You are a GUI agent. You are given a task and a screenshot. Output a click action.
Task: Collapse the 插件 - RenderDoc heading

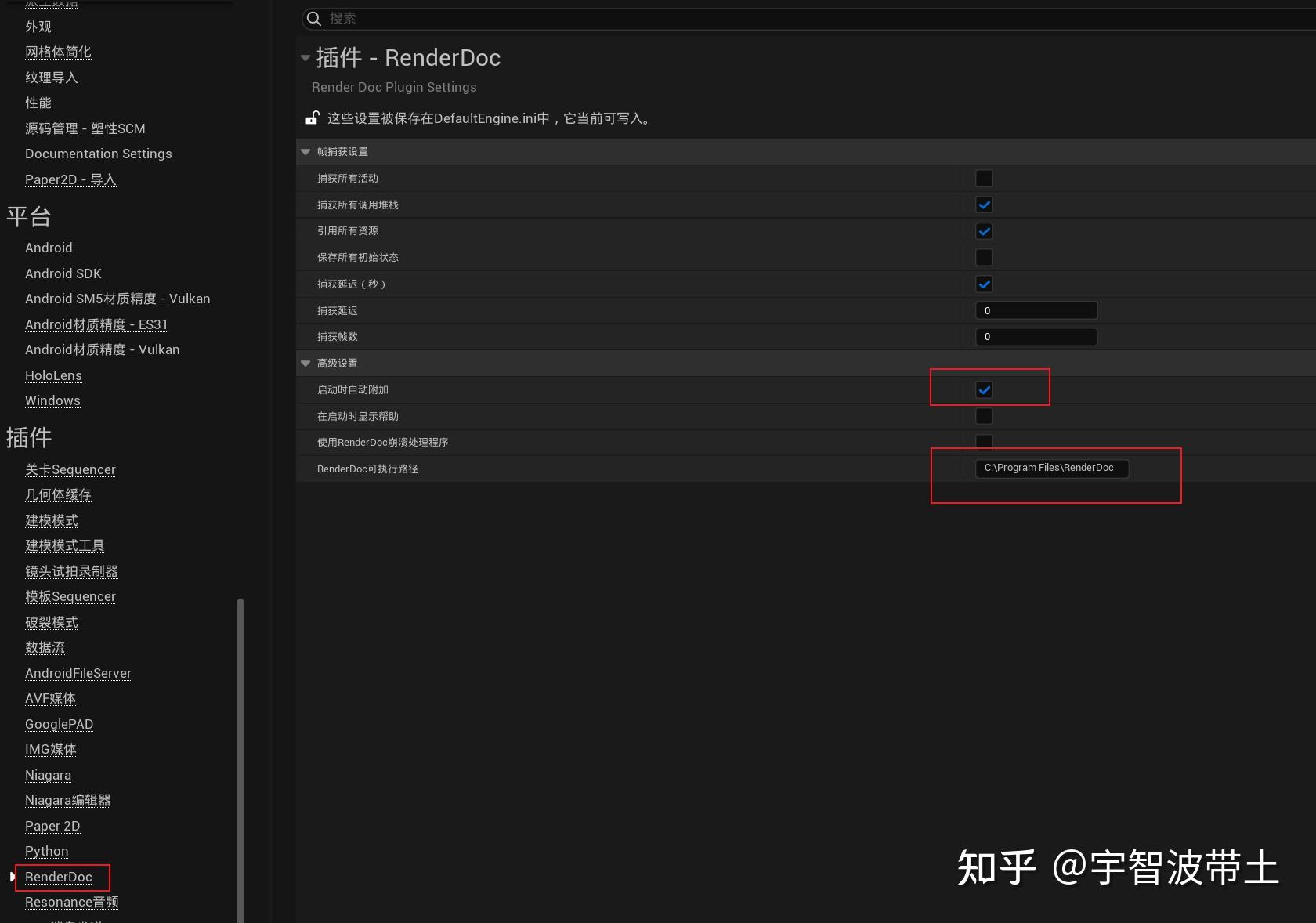(x=304, y=58)
